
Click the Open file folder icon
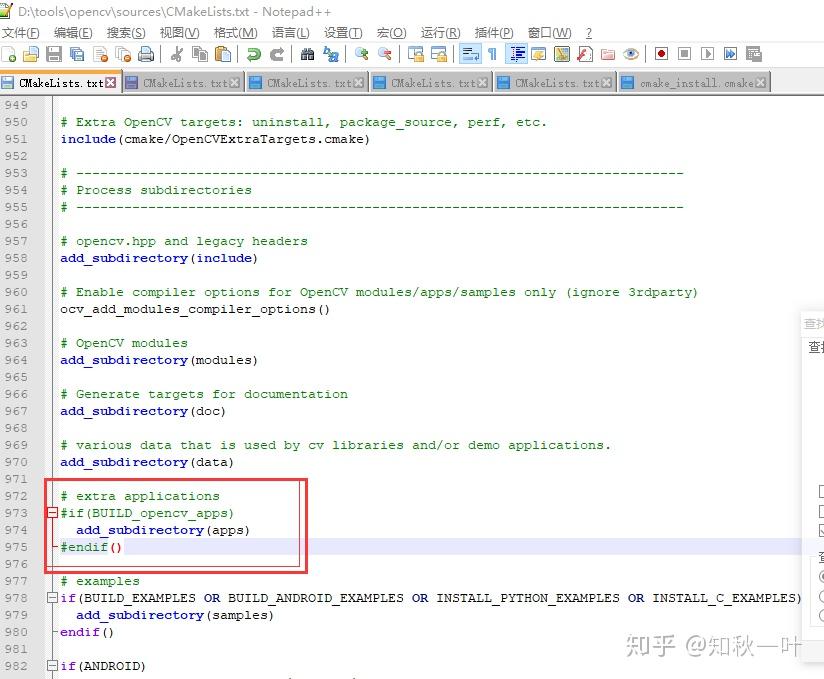tap(31, 54)
